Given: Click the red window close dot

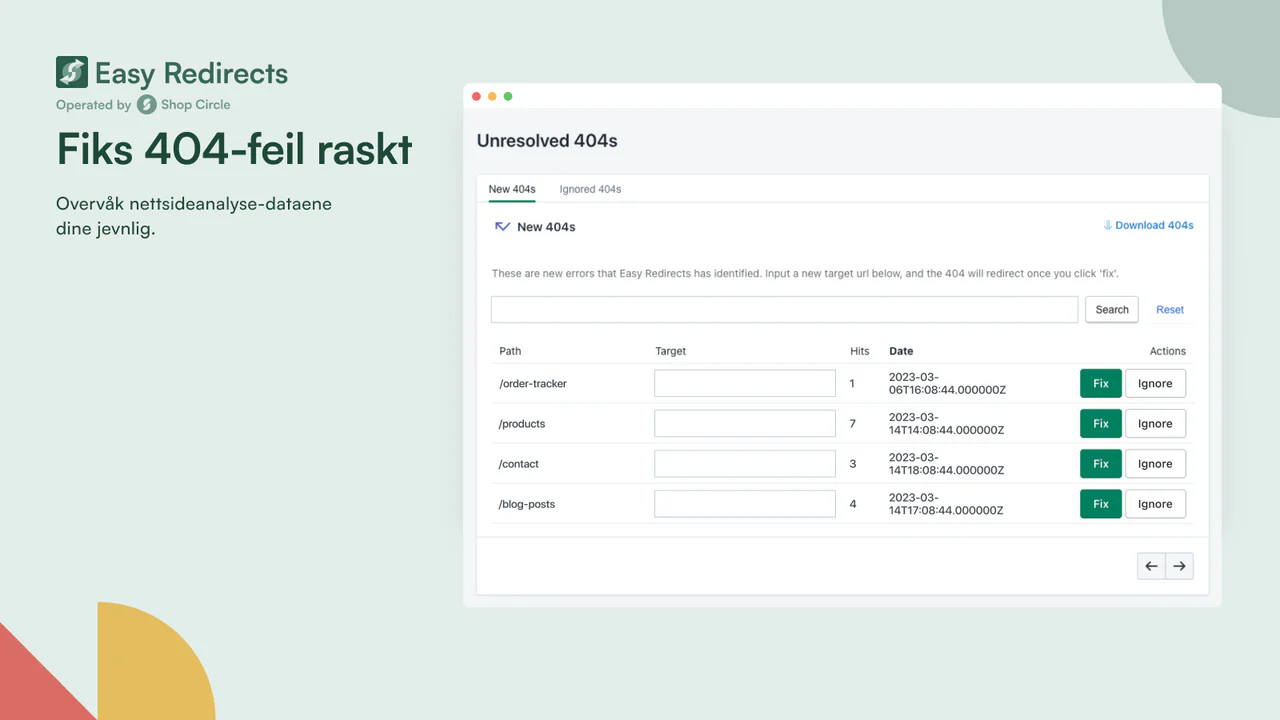Looking at the screenshot, I should click(476, 96).
